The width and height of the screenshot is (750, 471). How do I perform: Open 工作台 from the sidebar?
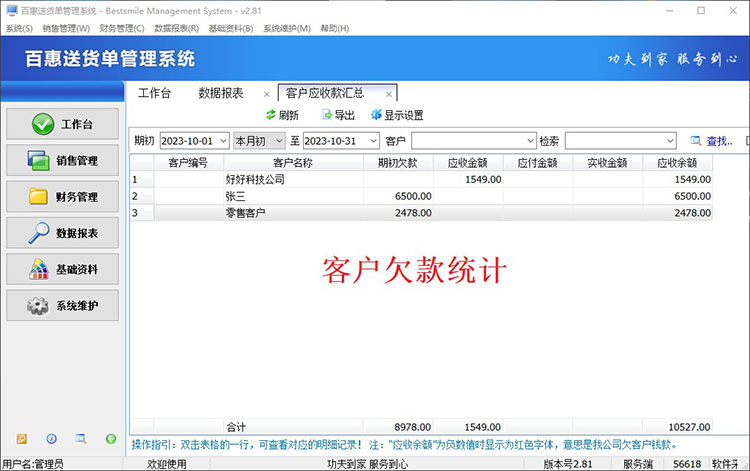click(x=63, y=124)
